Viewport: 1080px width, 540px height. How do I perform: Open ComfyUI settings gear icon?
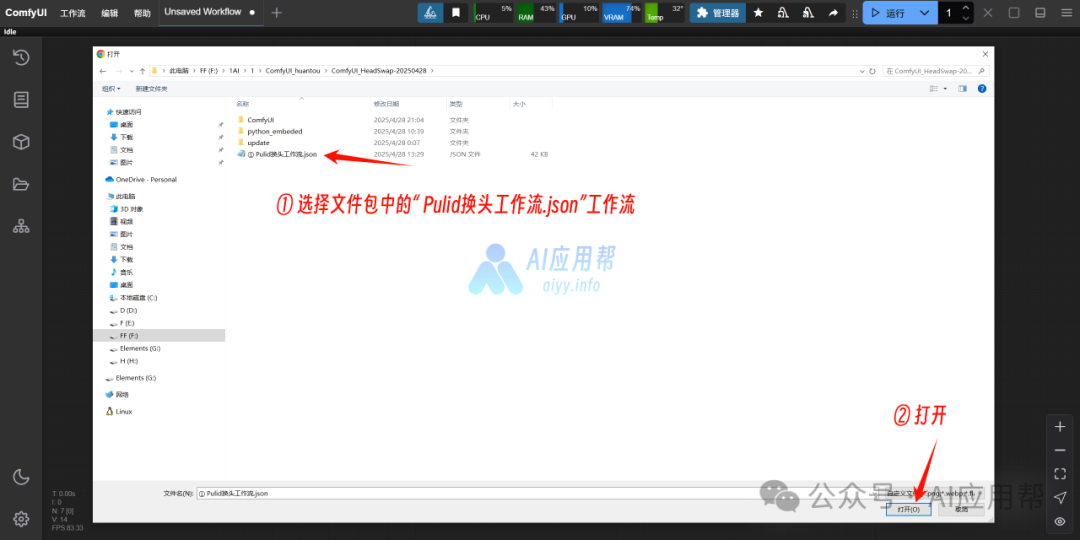click(21, 519)
